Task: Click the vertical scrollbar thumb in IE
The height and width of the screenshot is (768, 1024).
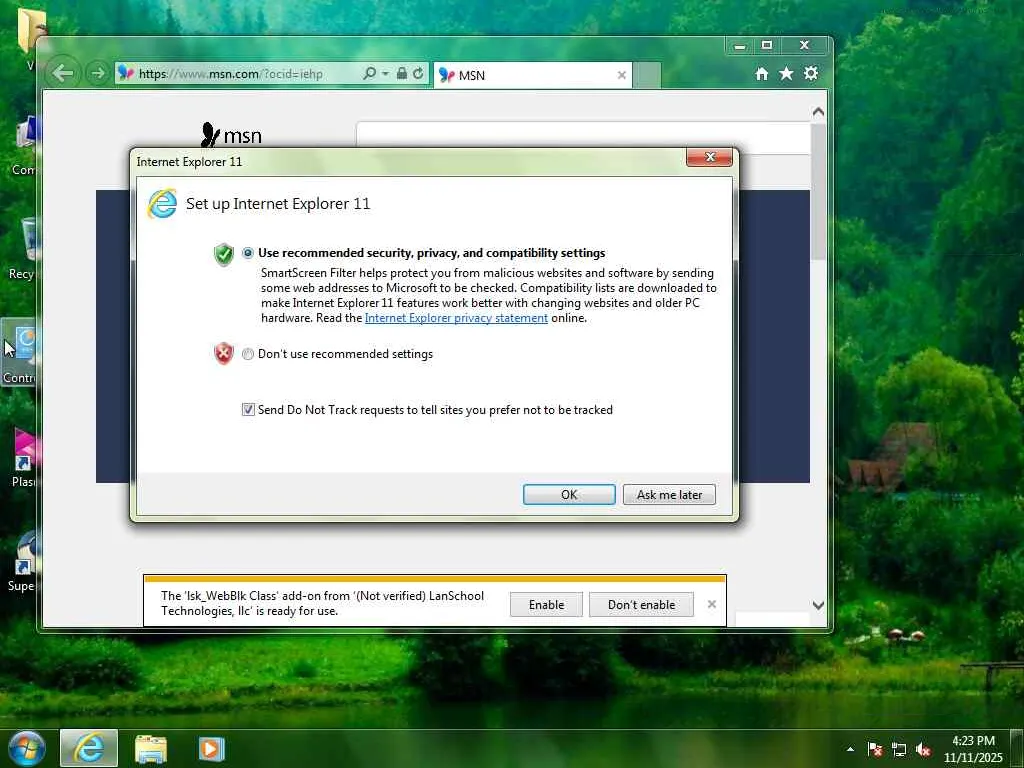Action: [x=818, y=191]
